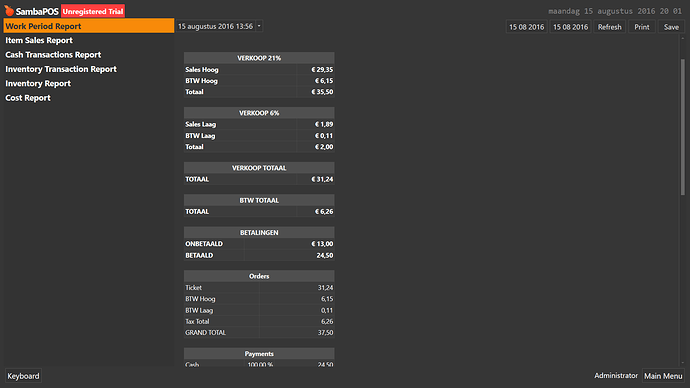This screenshot has width=690, height=388.
Task: Select the Inventory Report entry
Action: tap(38, 84)
